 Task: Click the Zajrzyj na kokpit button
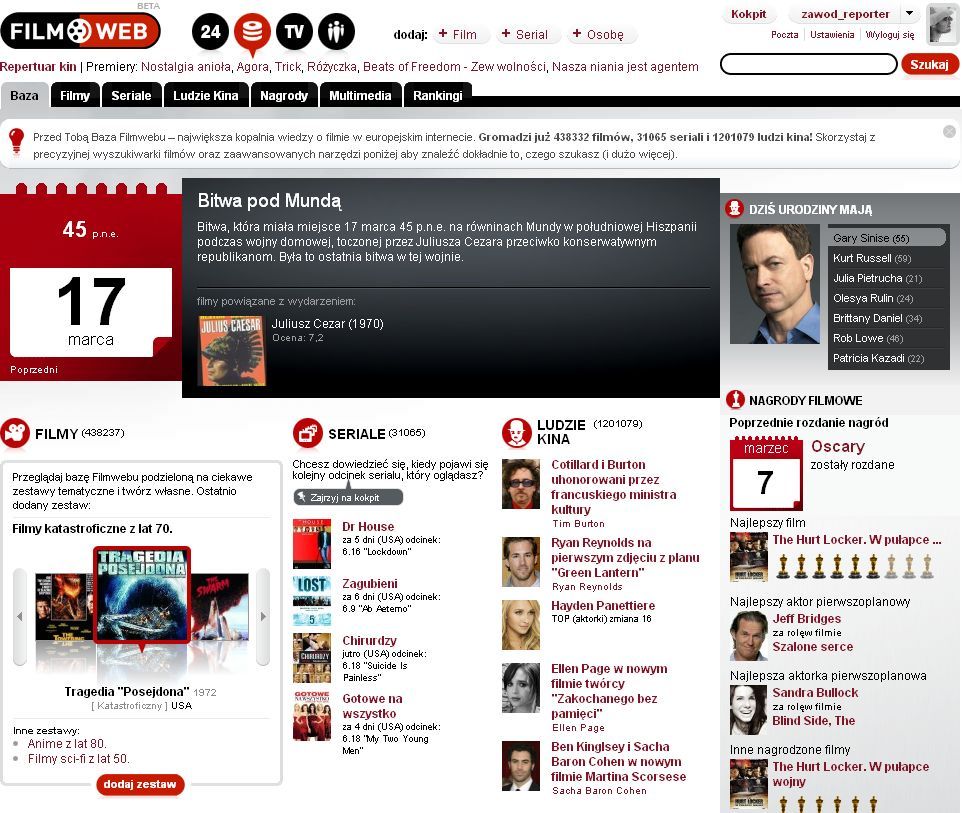click(x=348, y=497)
